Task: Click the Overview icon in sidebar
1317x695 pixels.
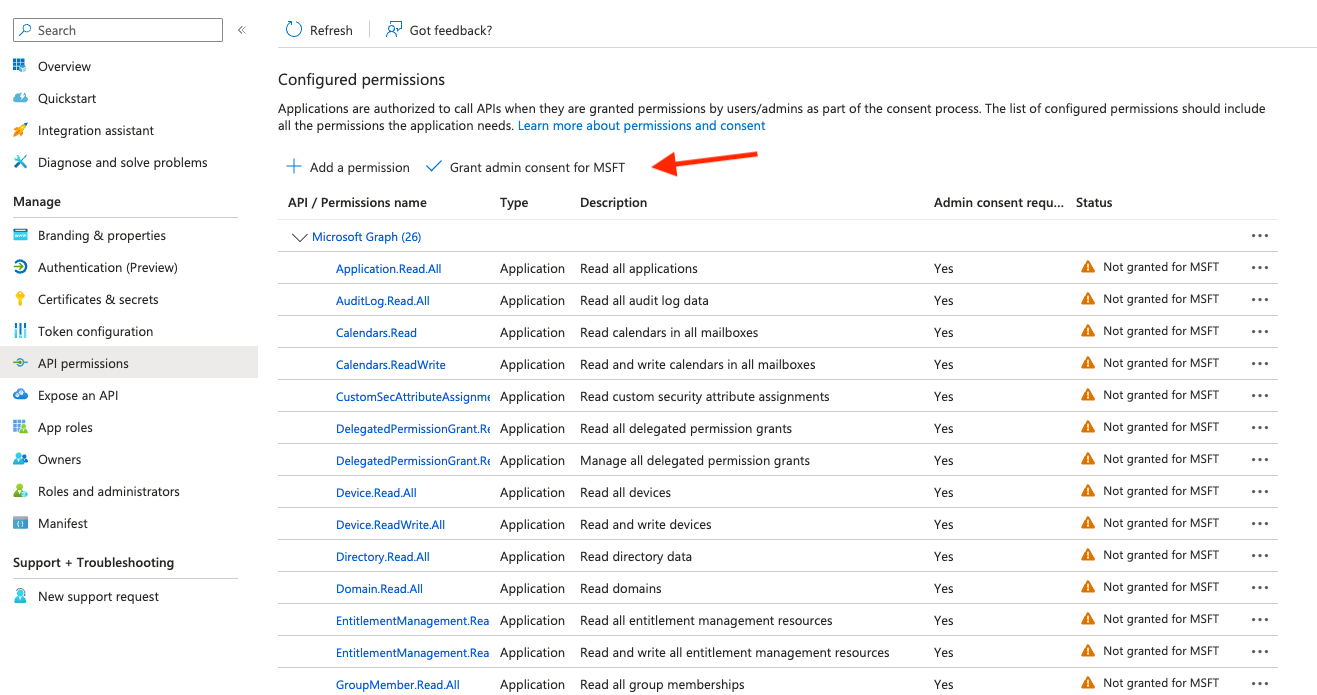Action: pyautogui.click(x=20, y=66)
